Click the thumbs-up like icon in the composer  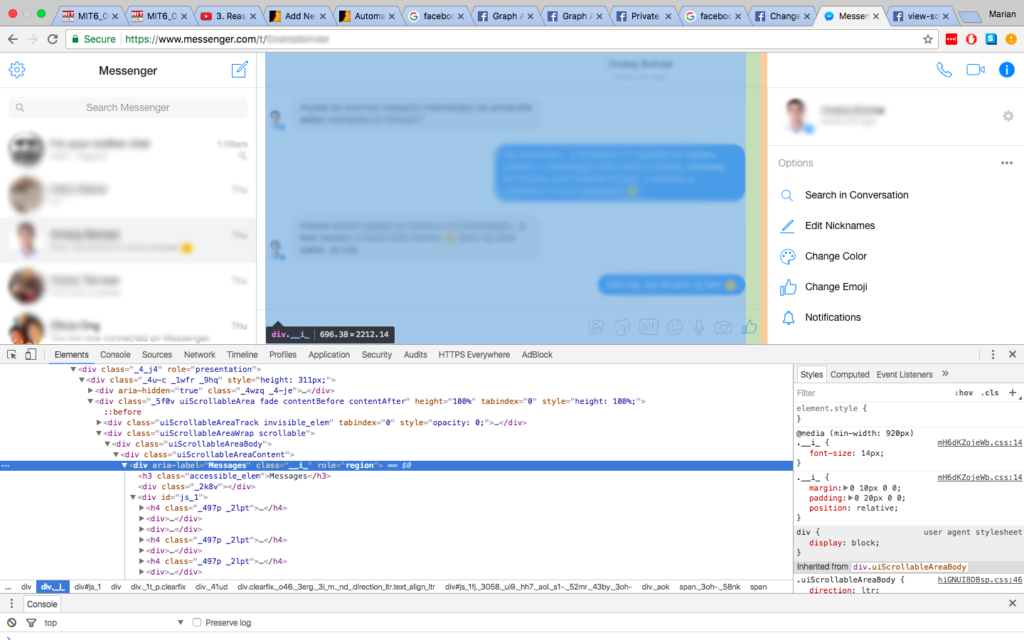point(749,327)
